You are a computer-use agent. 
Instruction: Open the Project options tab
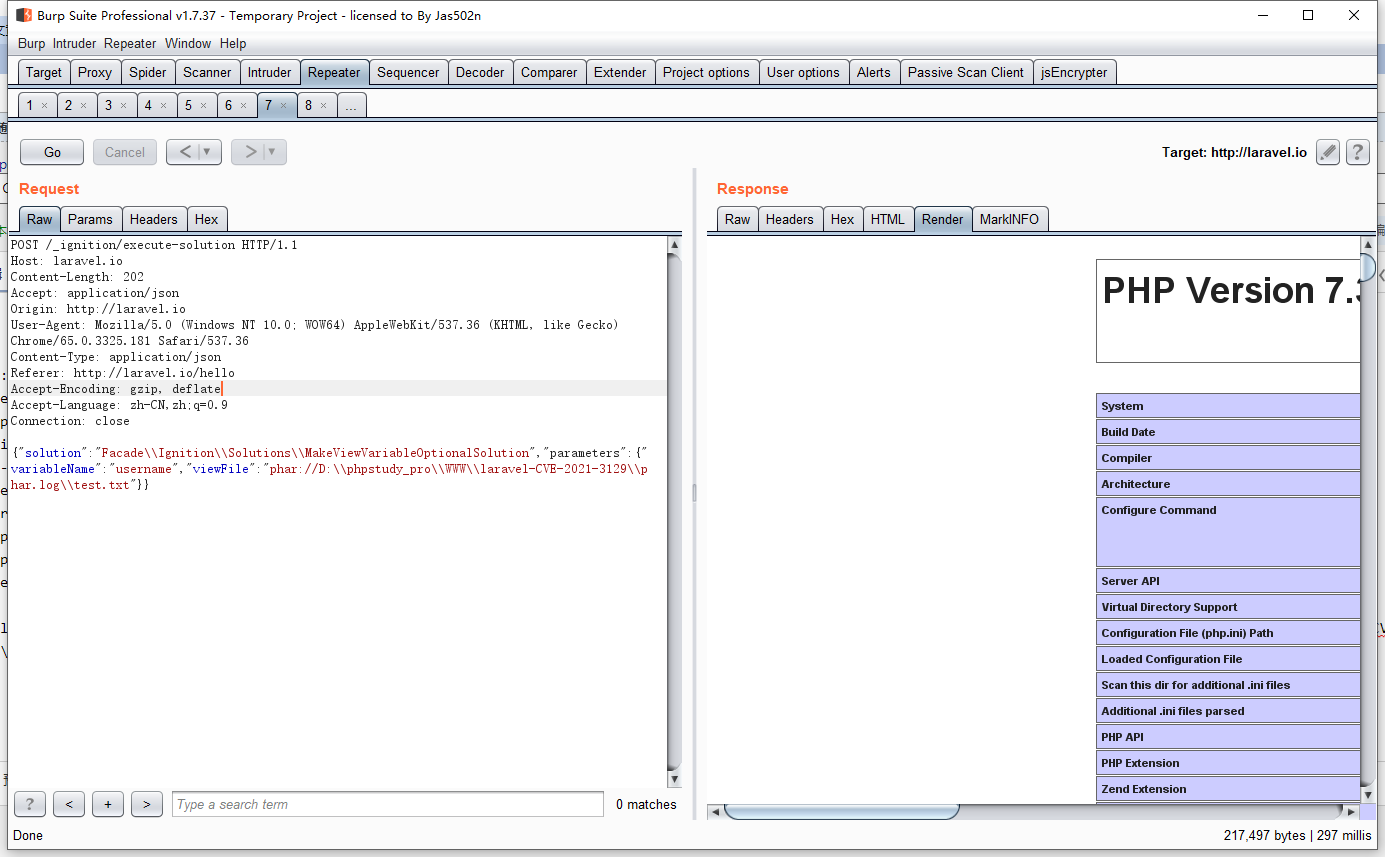coord(706,72)
